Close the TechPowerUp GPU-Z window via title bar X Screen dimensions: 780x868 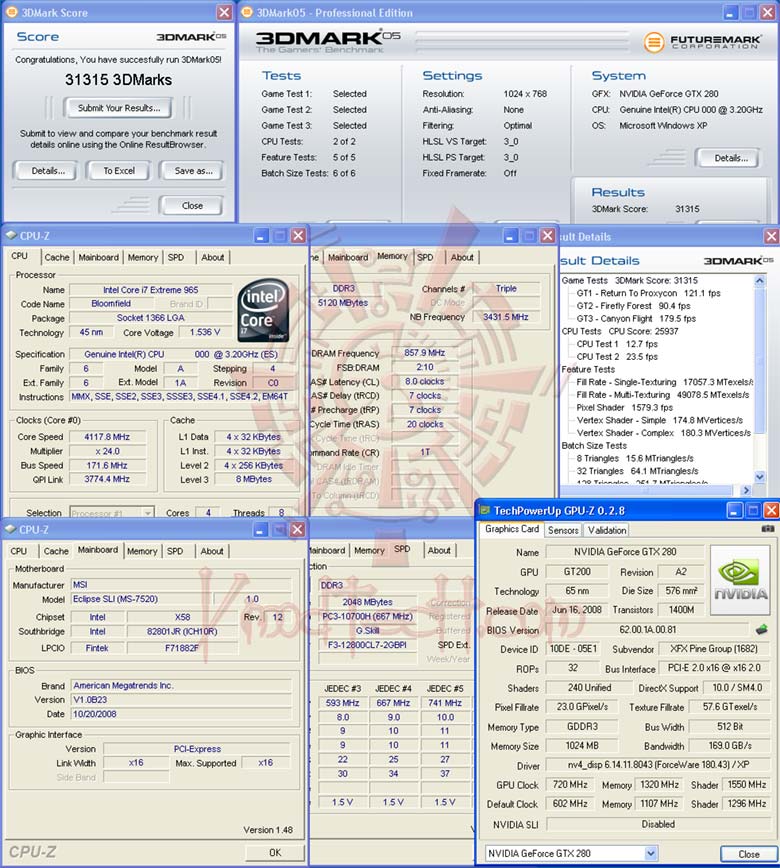pyautogui.click(x=771, y=510)
